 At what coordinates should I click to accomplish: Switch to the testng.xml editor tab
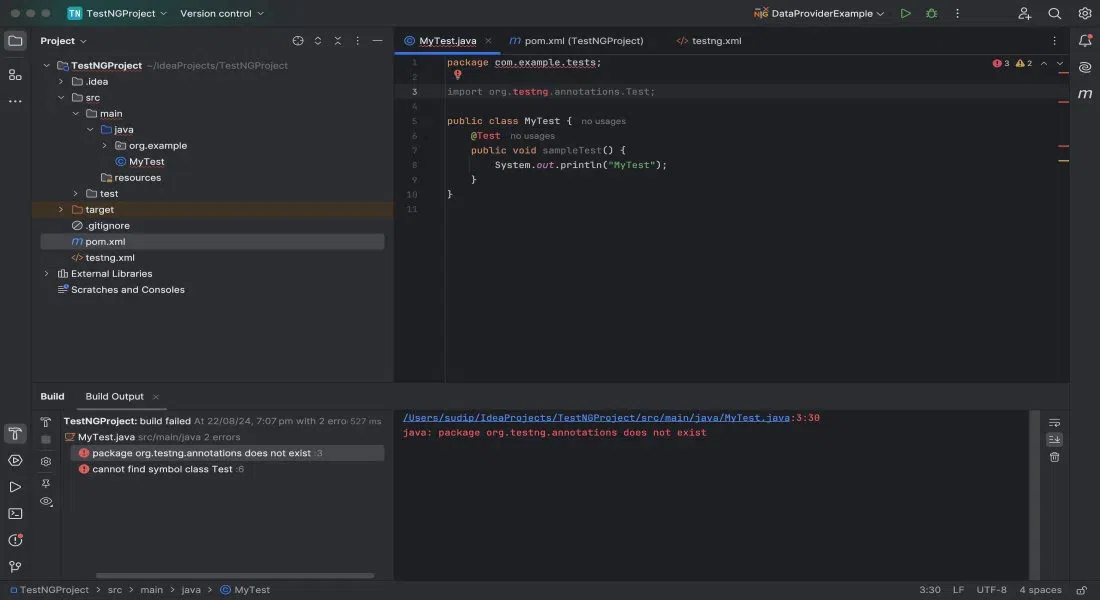point(709,41)
